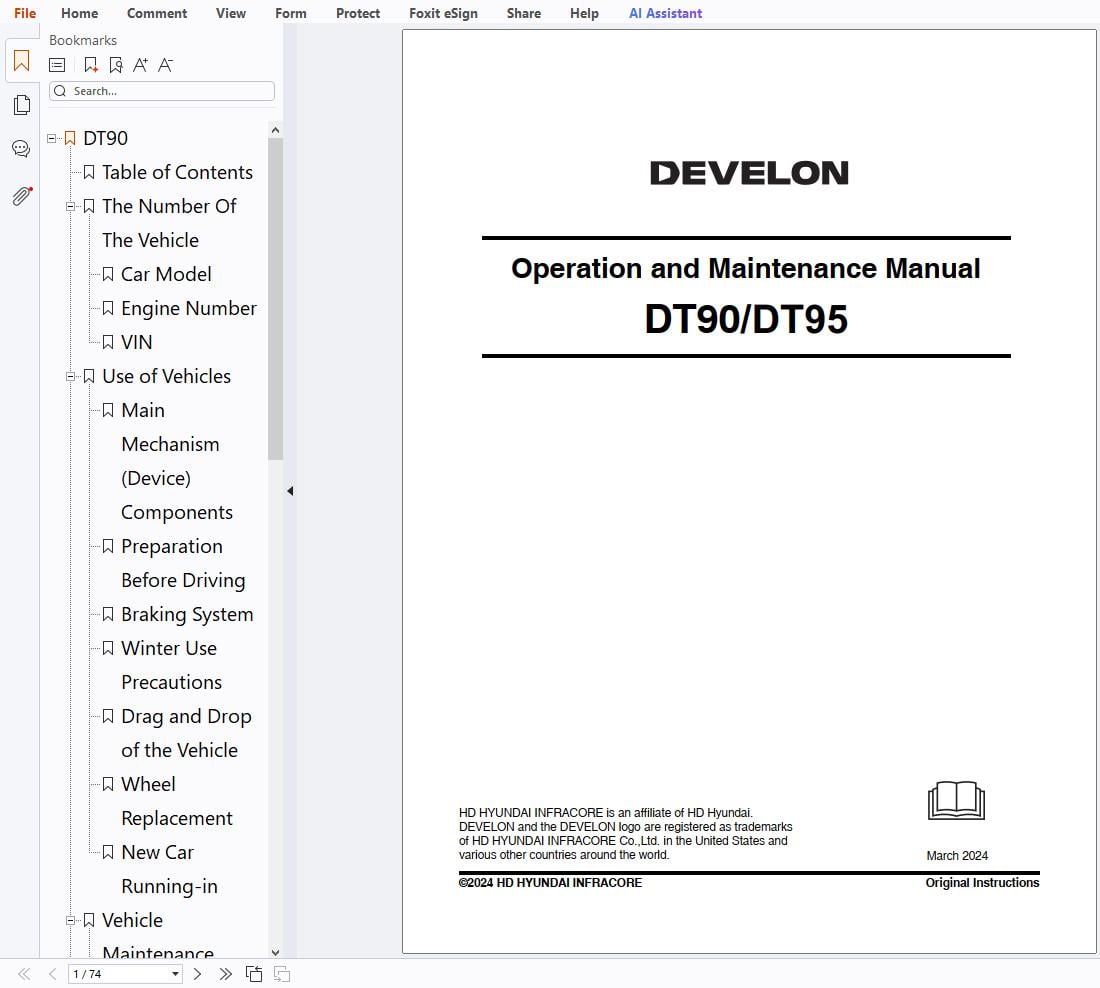Open Drag and Drop of the Vehicle bookmark

(186, 733)
